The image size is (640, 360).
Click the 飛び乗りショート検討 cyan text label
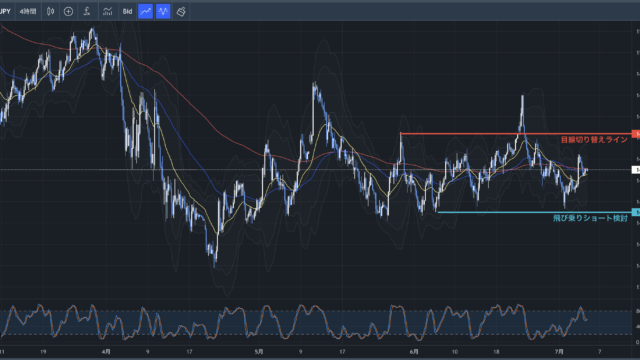pos(590,218)
